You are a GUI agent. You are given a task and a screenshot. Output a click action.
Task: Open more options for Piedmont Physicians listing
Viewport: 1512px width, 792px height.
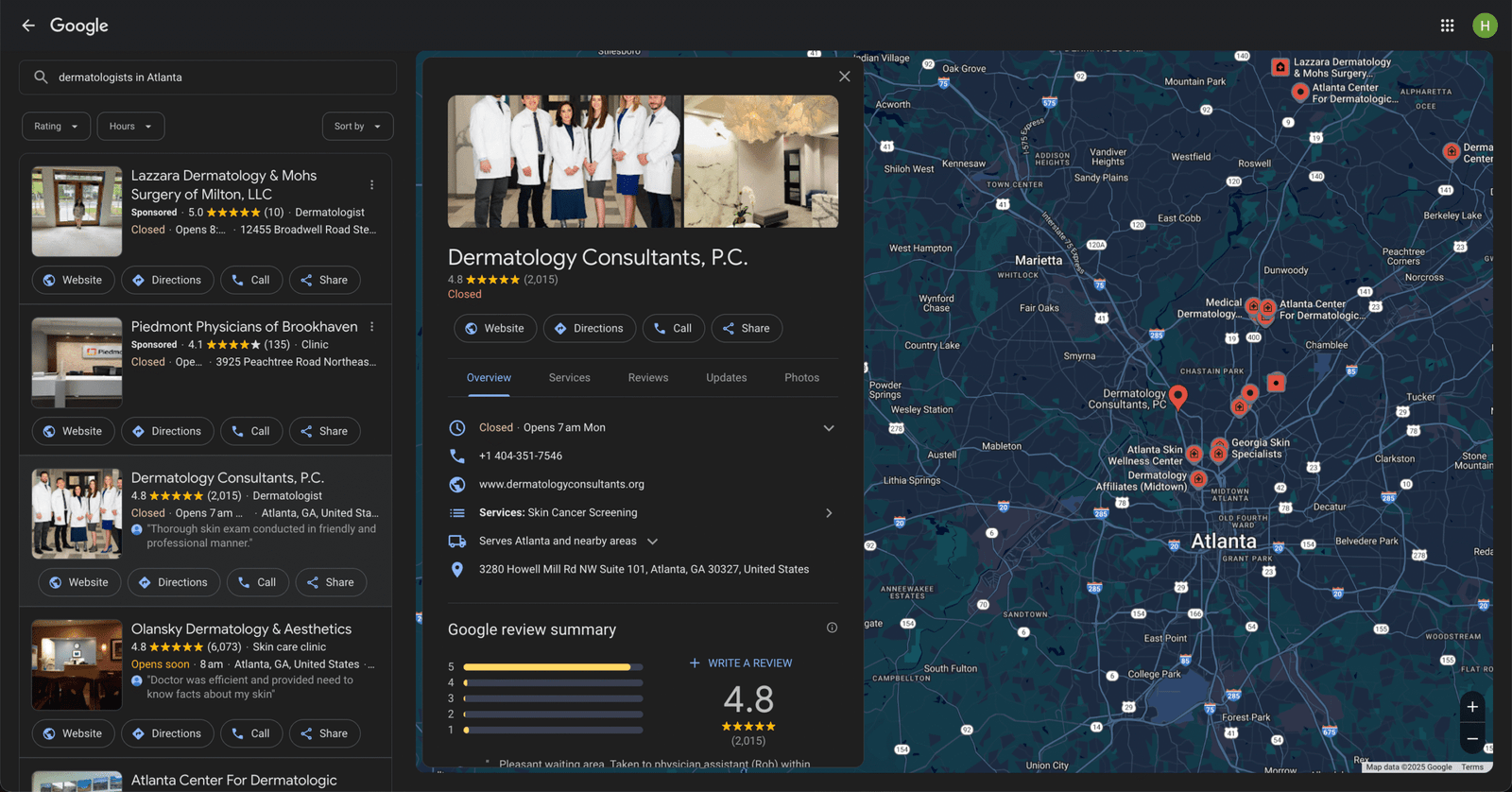pos(371,327)
